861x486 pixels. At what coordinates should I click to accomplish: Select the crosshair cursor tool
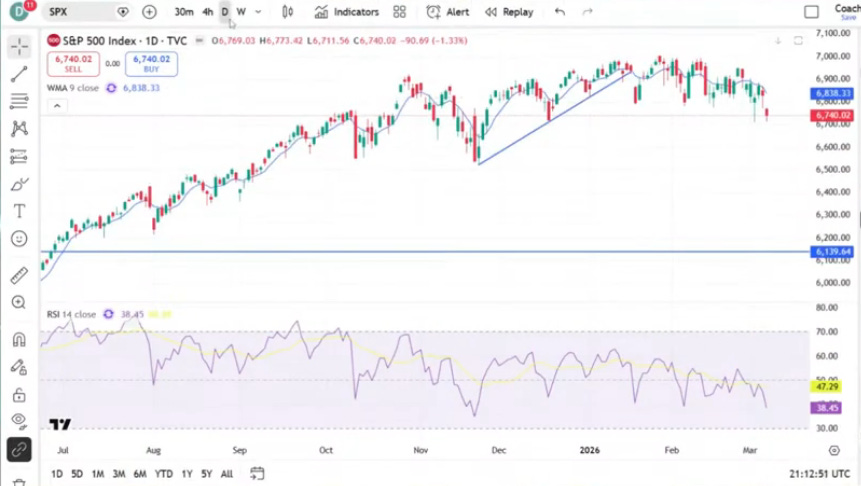point(19,47)
